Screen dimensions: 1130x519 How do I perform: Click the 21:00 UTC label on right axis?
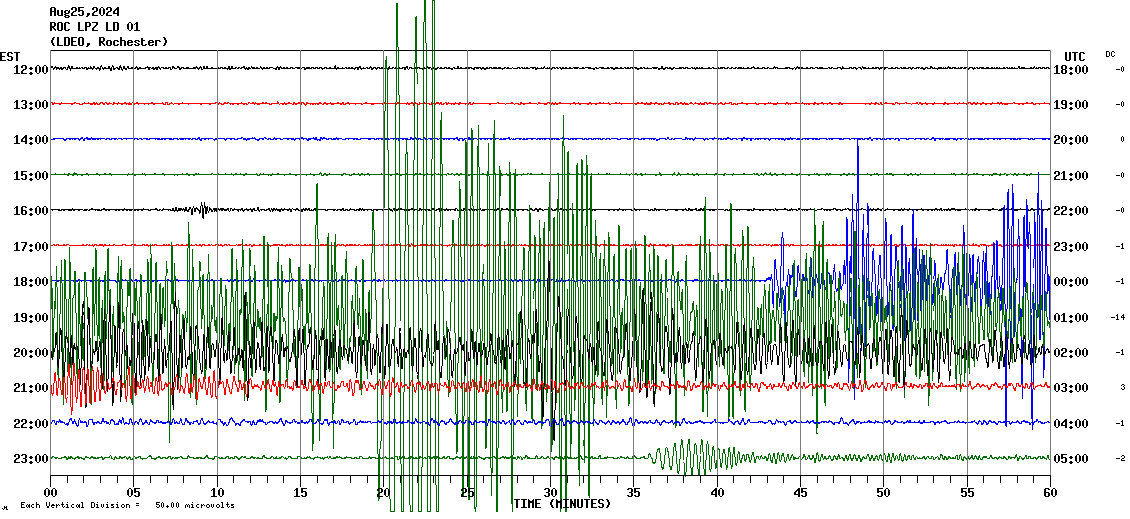(x=1071, y=176)
